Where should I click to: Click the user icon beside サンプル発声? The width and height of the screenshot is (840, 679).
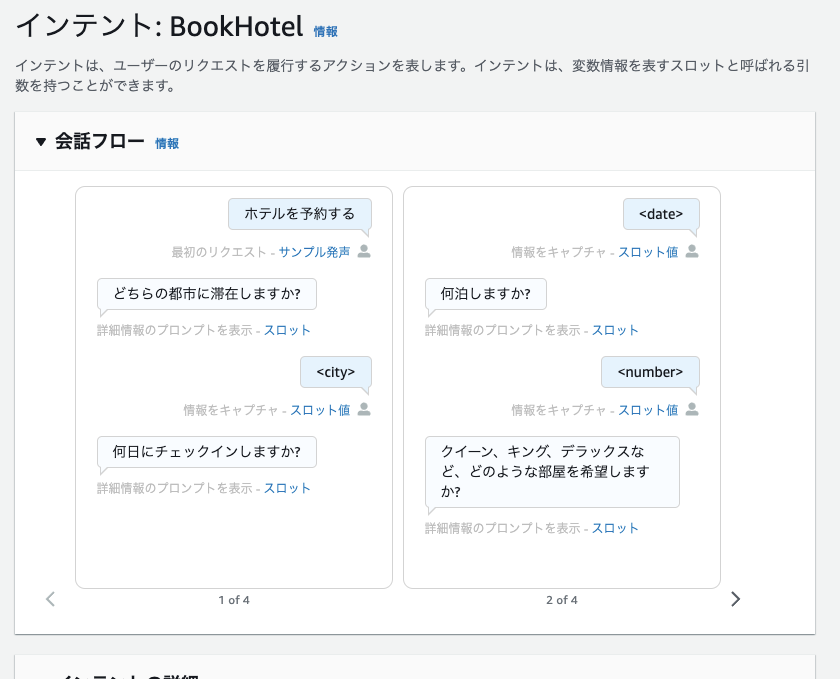coord(364,252)
